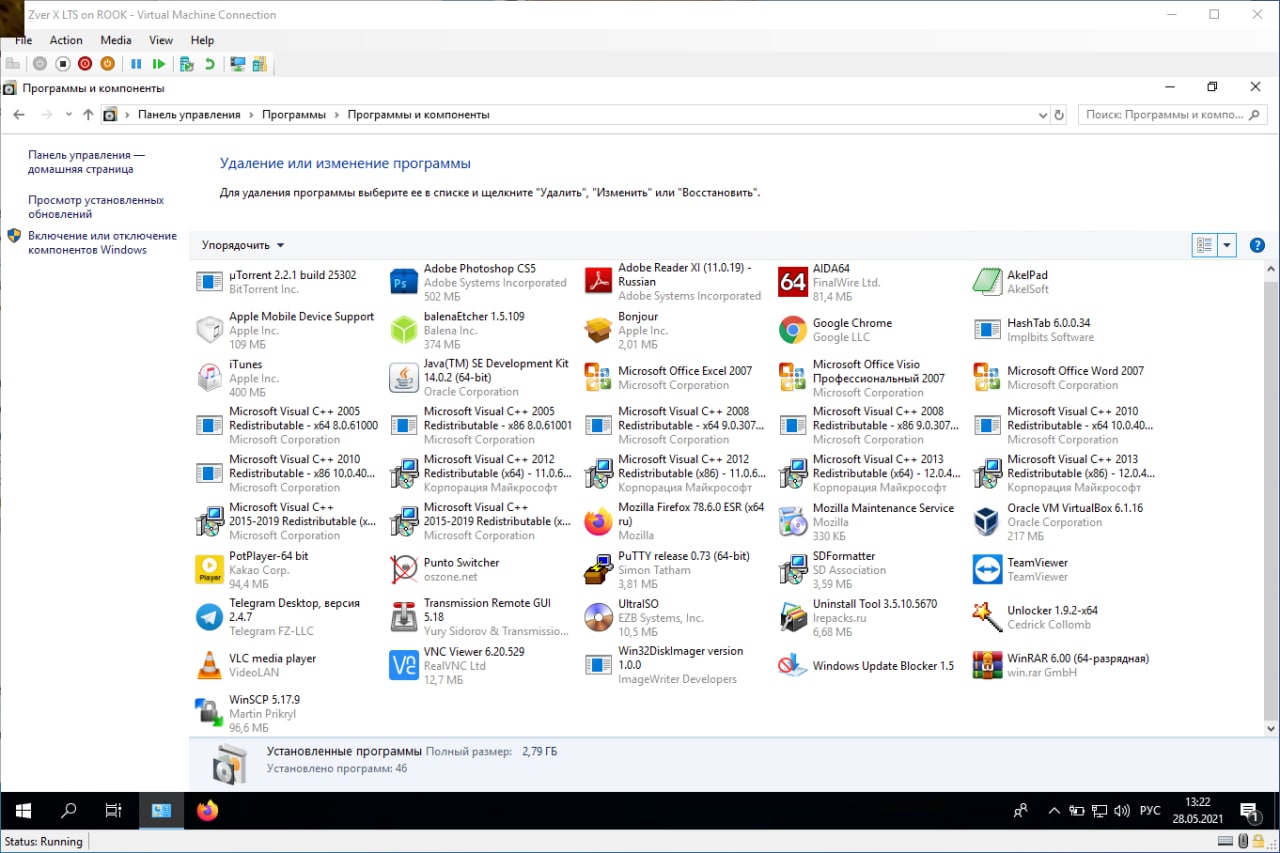Select the TeamViewer program icon
1280x853 pixels.
coord(987,570)
